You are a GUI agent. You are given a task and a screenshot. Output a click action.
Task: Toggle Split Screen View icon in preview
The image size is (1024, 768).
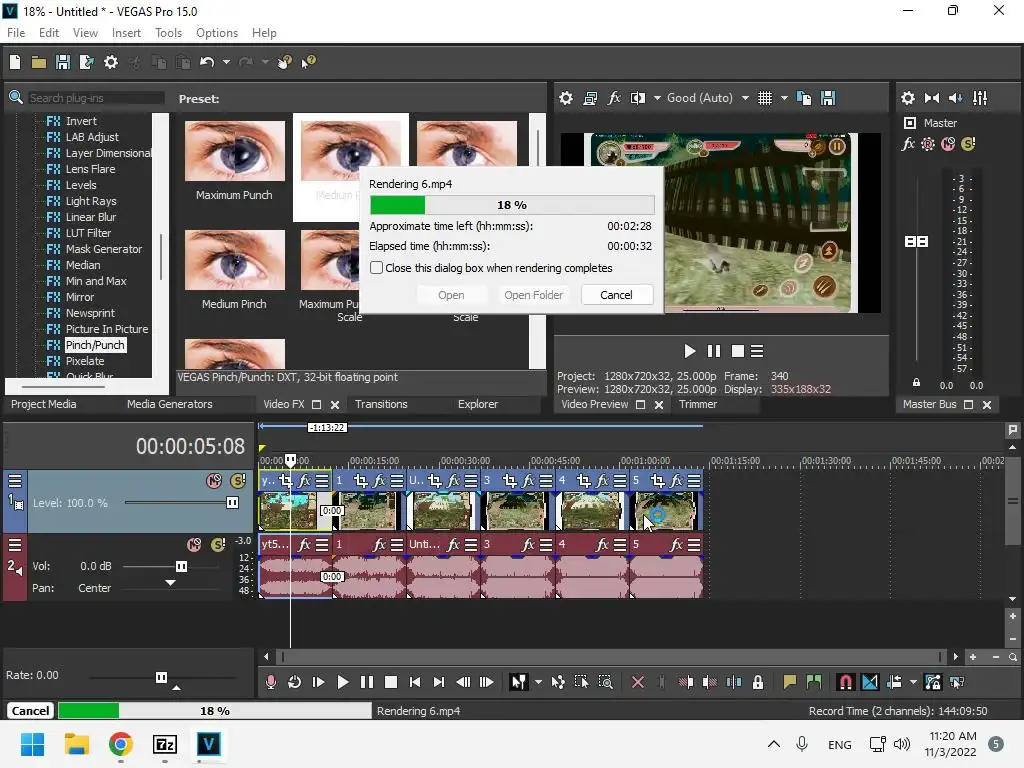(x=637, y=98)
